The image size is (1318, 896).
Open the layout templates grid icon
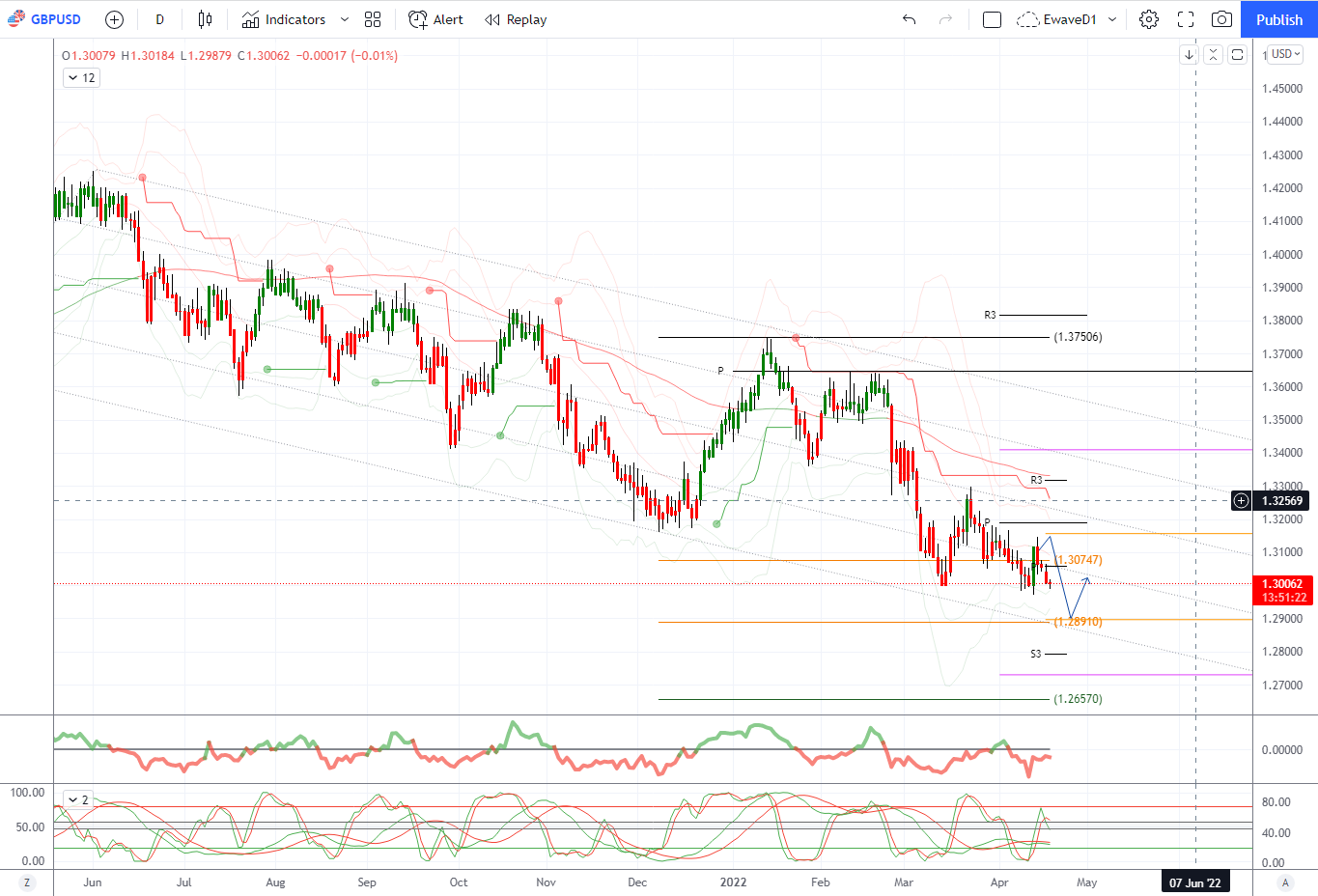click(373, 19)
